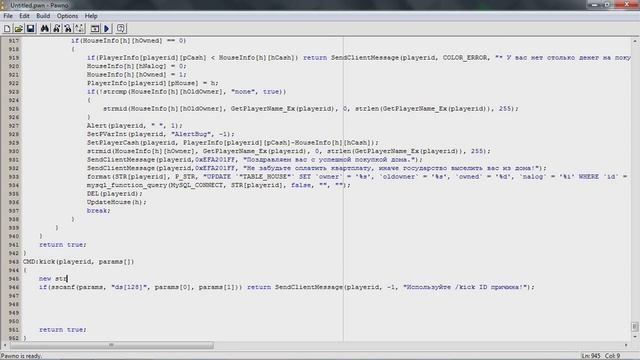Click line number 947 in the gutter
Image resolution: width=640 pixels, height=360 pixels.
click(x=13, y=296)
